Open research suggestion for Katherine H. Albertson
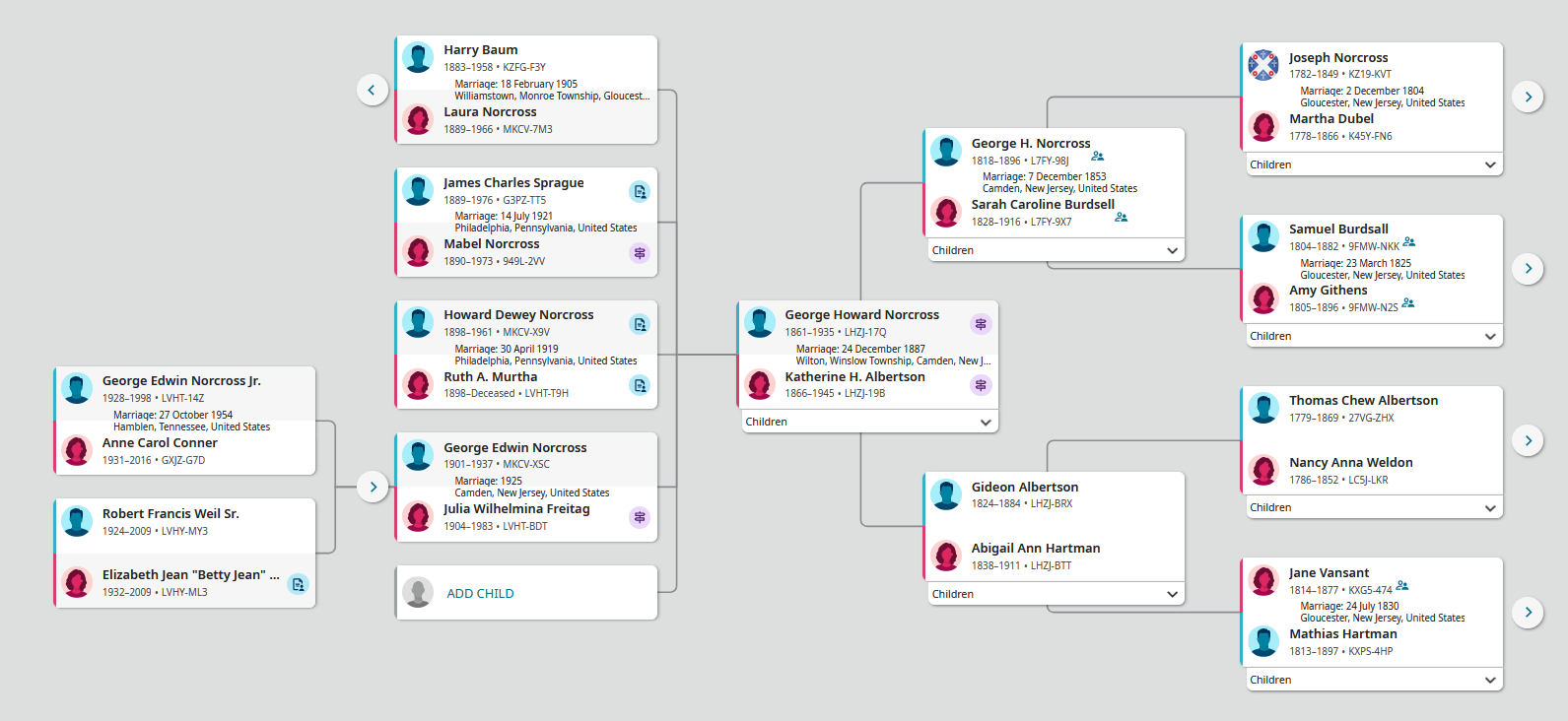Viewport: 1568px width, 721px height. (x=981, y=385)
